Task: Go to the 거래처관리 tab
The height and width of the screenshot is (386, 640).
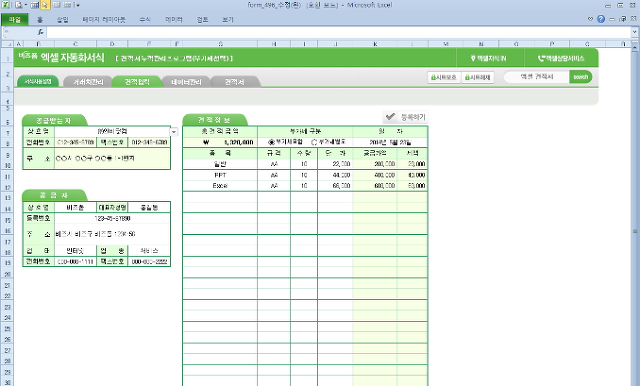Action: tap(88, 82)
